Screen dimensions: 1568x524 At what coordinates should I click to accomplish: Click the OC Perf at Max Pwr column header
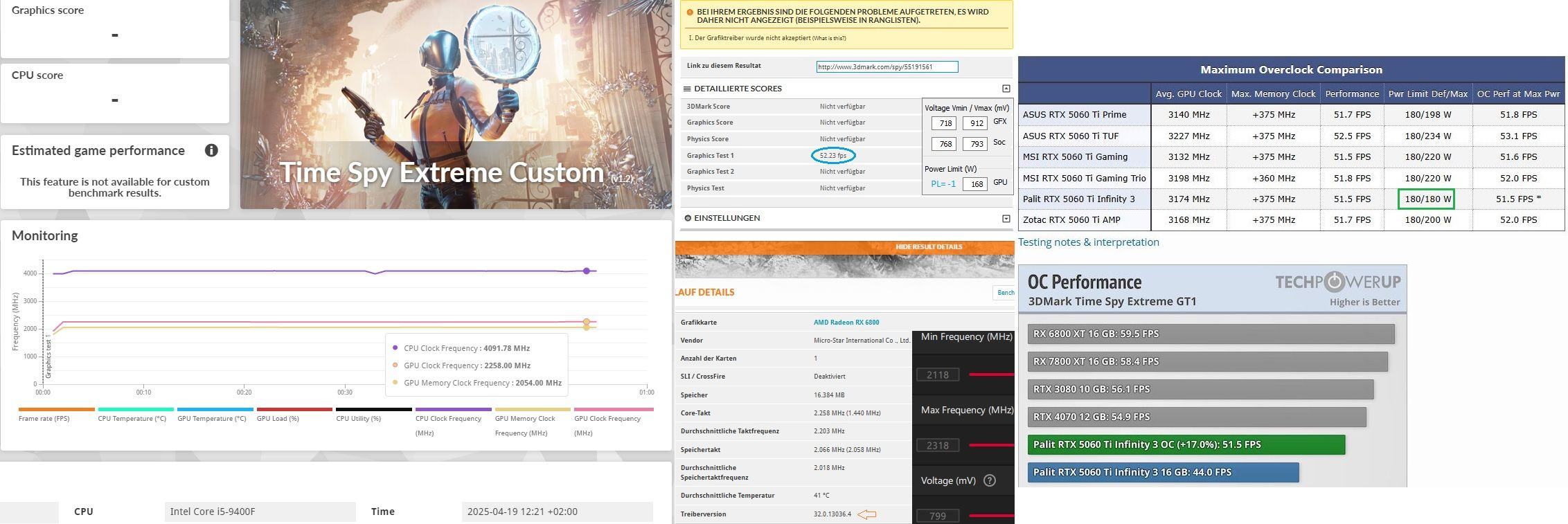point(1518,93)
